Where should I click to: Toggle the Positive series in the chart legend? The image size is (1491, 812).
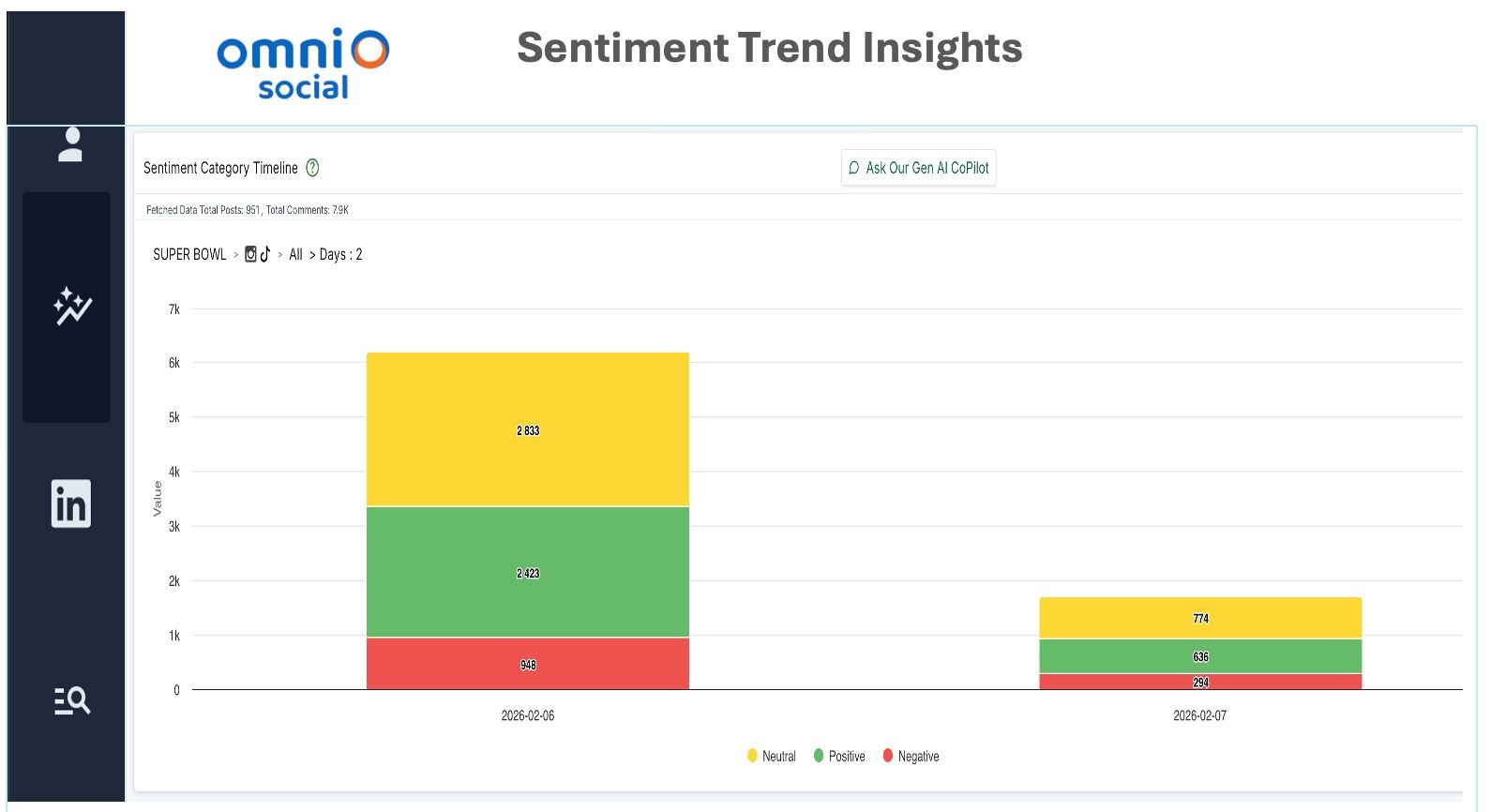[840, 756]
